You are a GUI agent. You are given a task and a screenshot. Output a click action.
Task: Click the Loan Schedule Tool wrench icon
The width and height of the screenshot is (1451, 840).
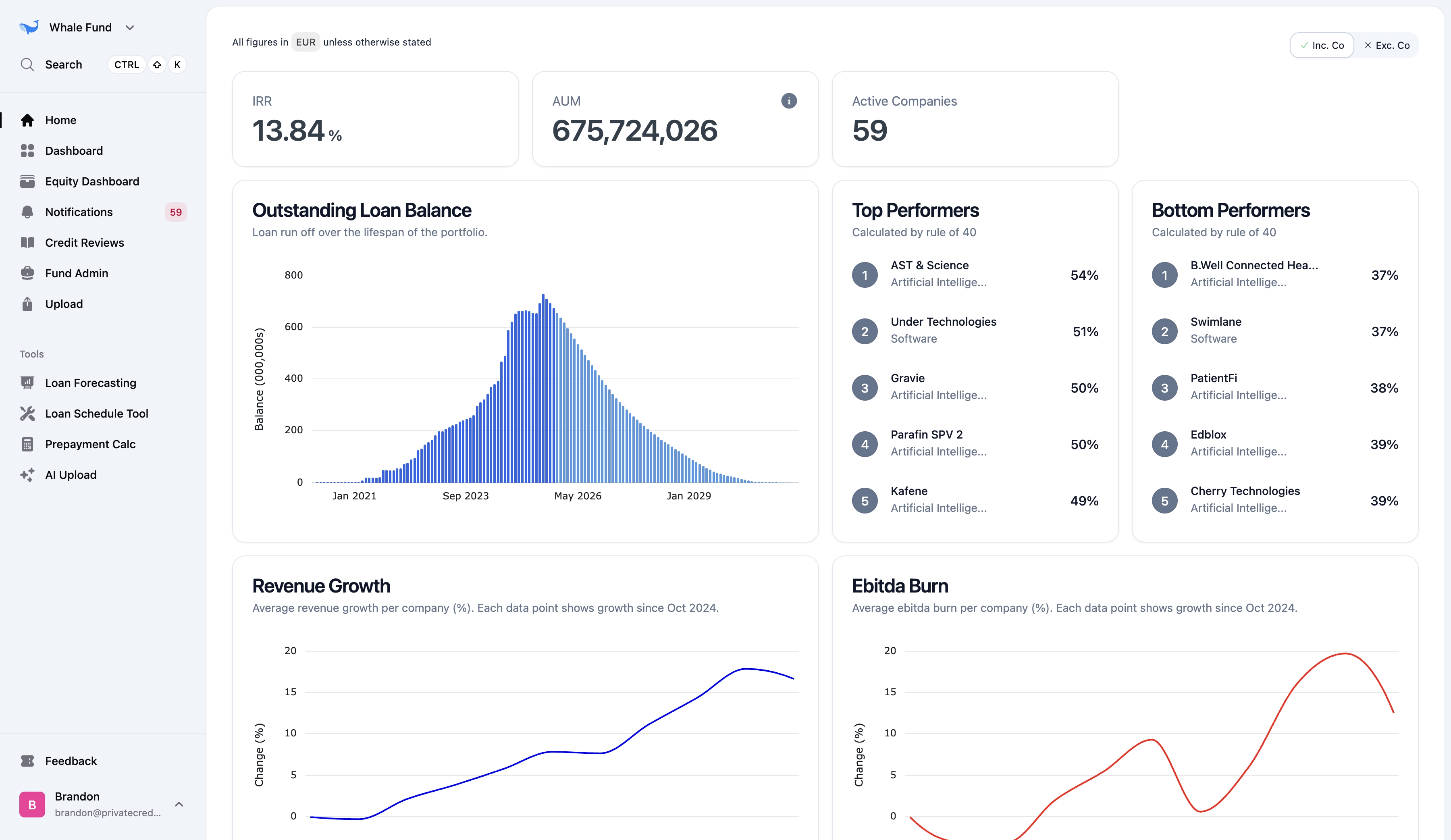click(x=27, y=414)
